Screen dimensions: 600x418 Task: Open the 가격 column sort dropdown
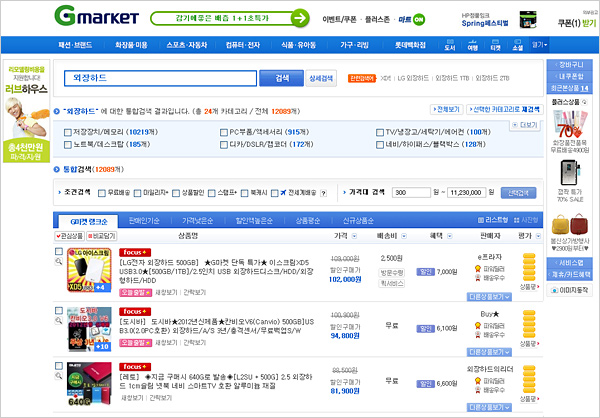click(354, 236)
